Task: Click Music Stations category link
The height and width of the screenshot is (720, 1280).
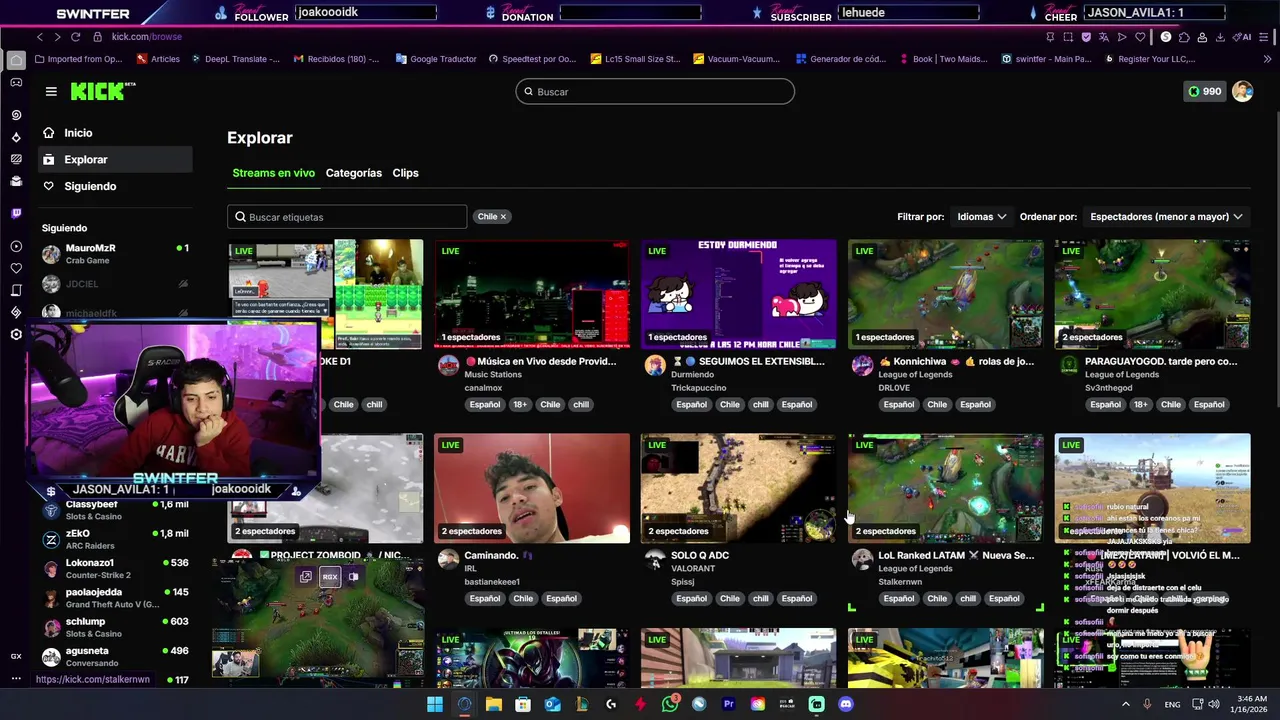Action: click(x=493, y=375)
